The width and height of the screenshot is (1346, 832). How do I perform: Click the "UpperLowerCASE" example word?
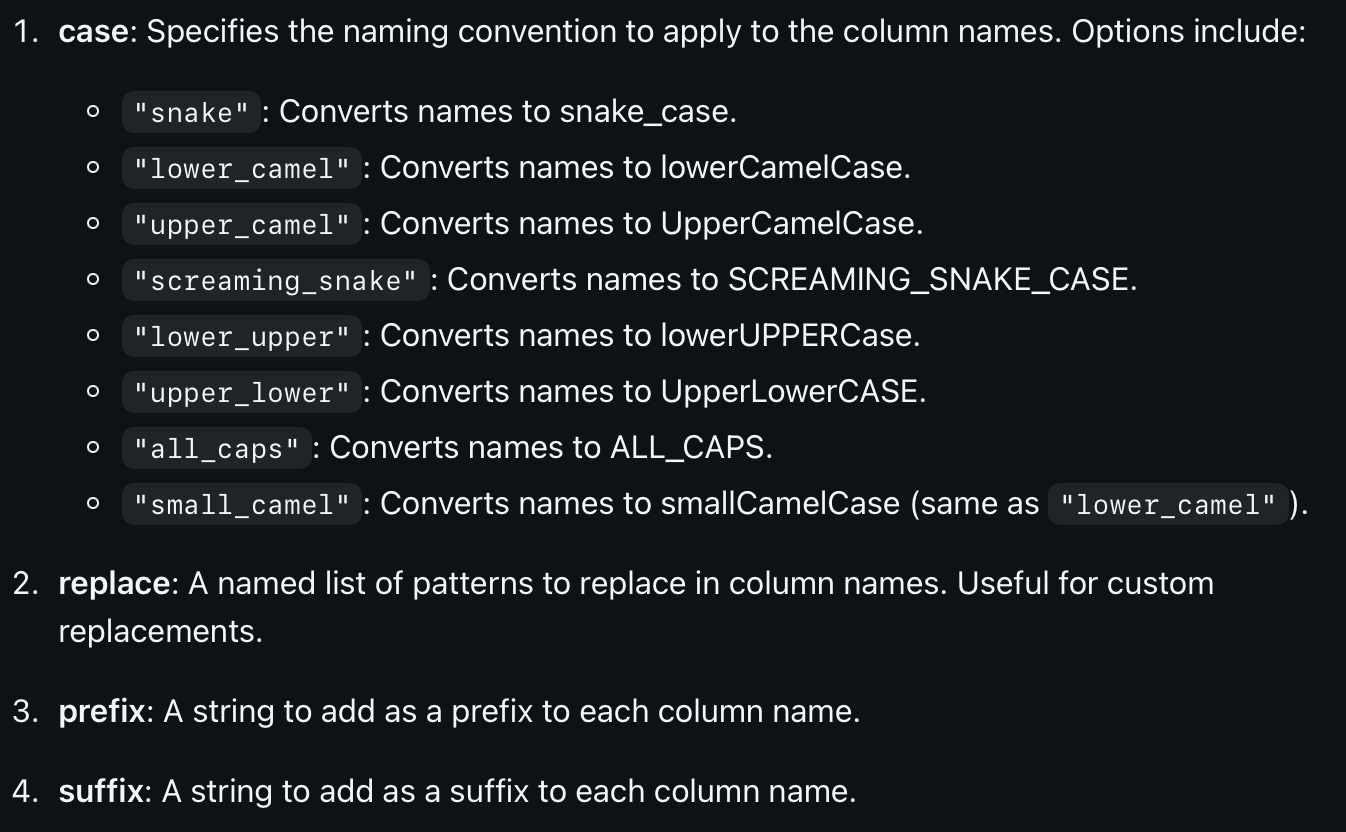[791, 392]
